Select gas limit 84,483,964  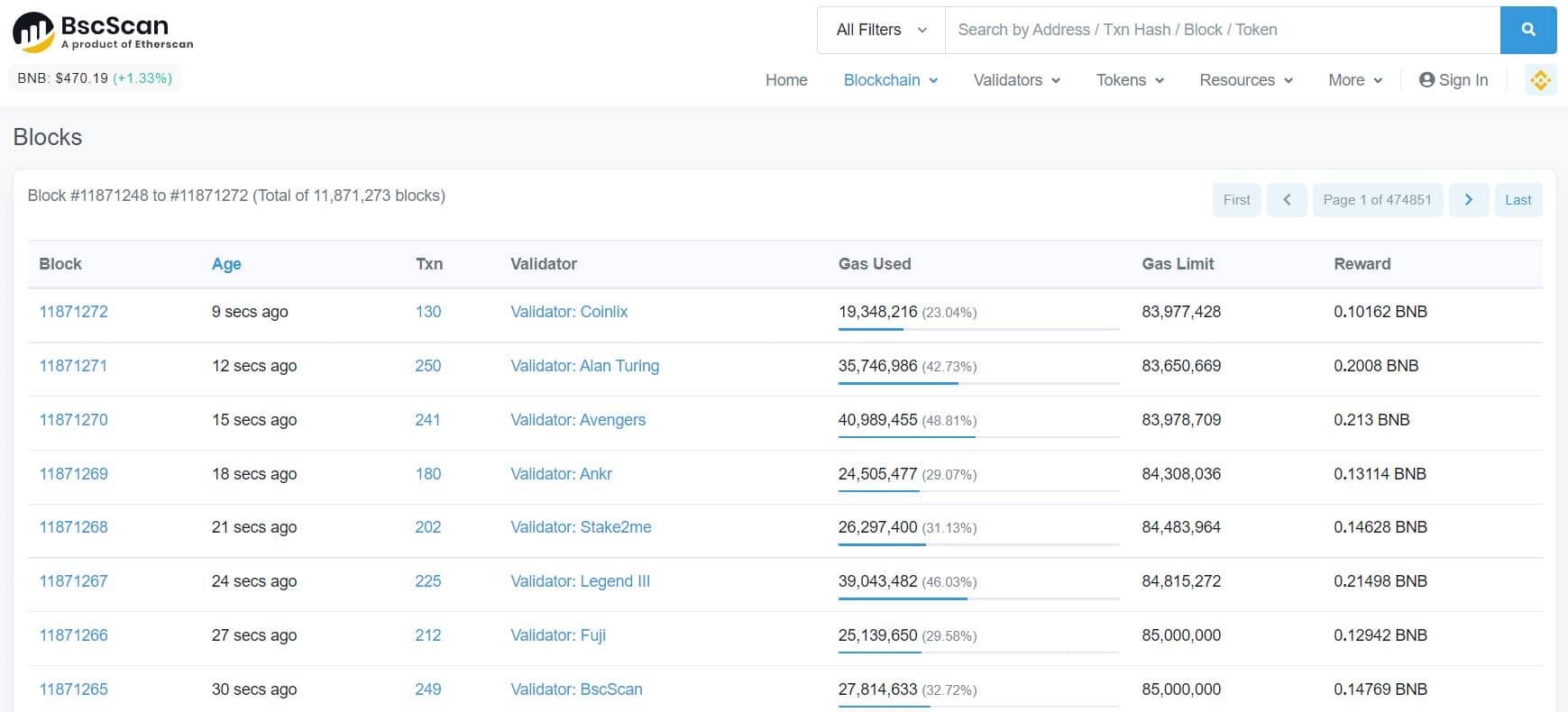tap(1181, 527)
